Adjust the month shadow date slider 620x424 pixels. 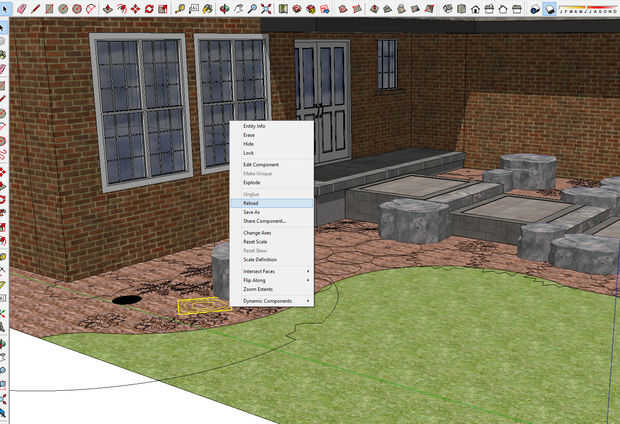[x=588, y=9]
